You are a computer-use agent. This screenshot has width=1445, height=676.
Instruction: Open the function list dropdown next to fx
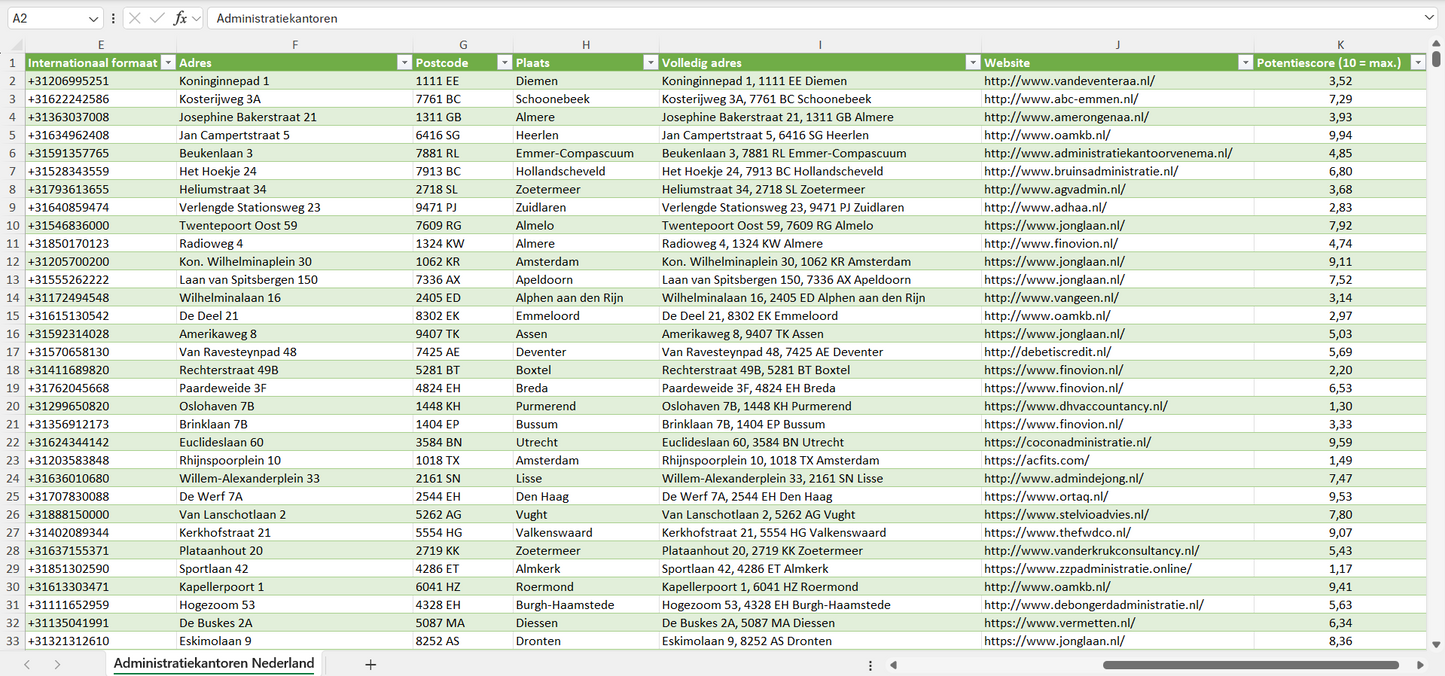point(196,18)
